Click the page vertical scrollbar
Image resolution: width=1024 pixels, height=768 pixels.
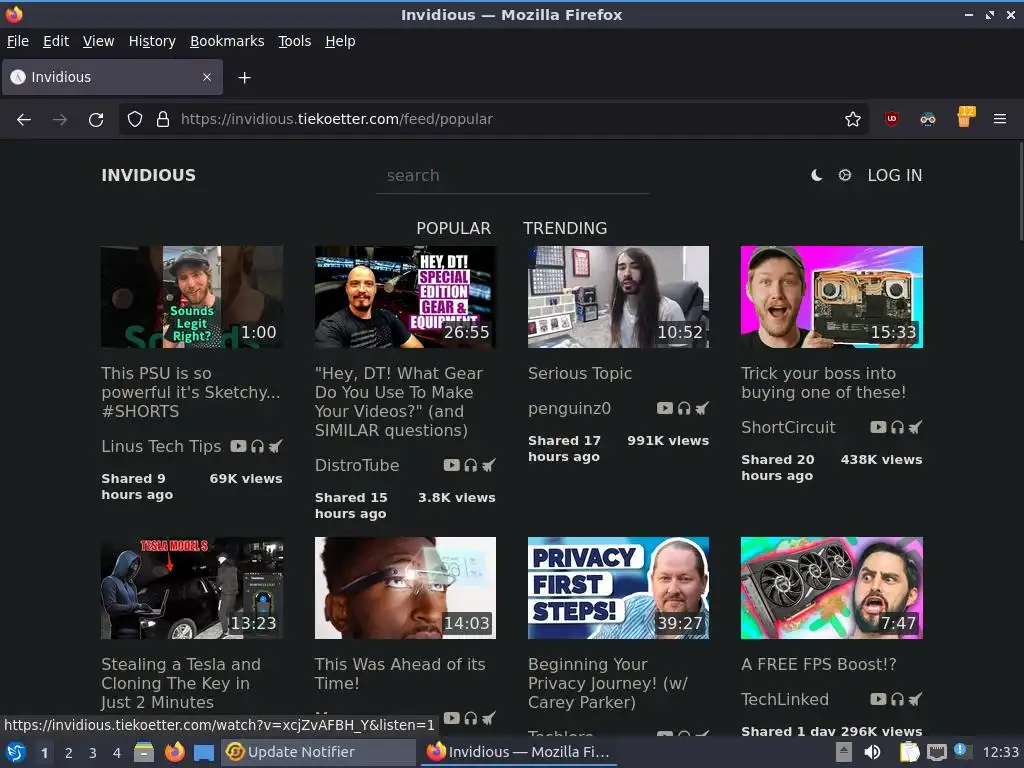tap(1020, 191)
